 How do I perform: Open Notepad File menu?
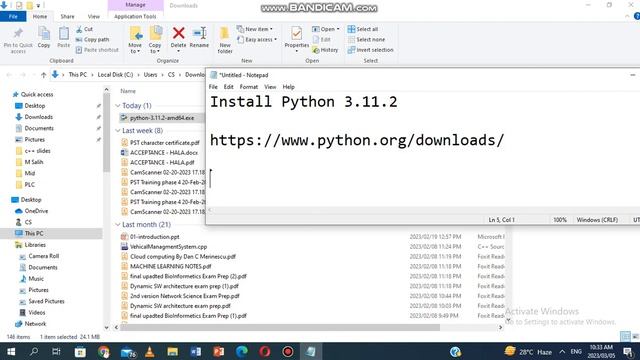[x=213, y=87]
